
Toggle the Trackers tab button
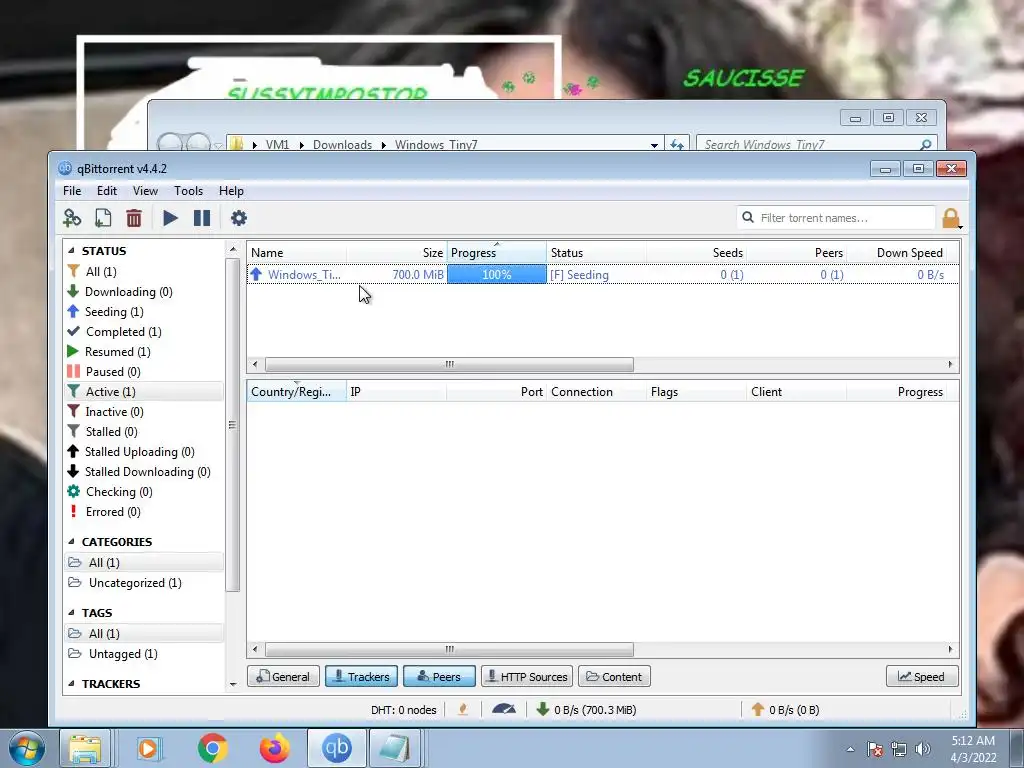pos(361,677)
